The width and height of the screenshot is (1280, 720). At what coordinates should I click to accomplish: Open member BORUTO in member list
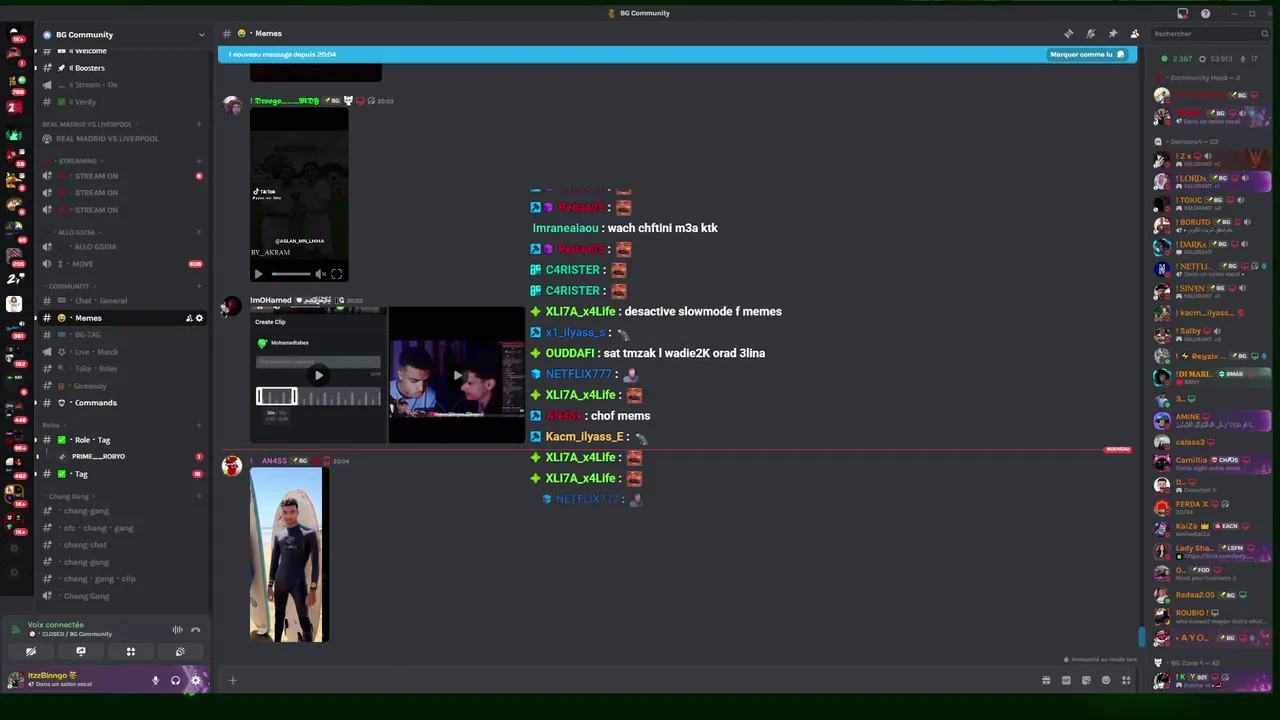click(x=1210, y=225)
